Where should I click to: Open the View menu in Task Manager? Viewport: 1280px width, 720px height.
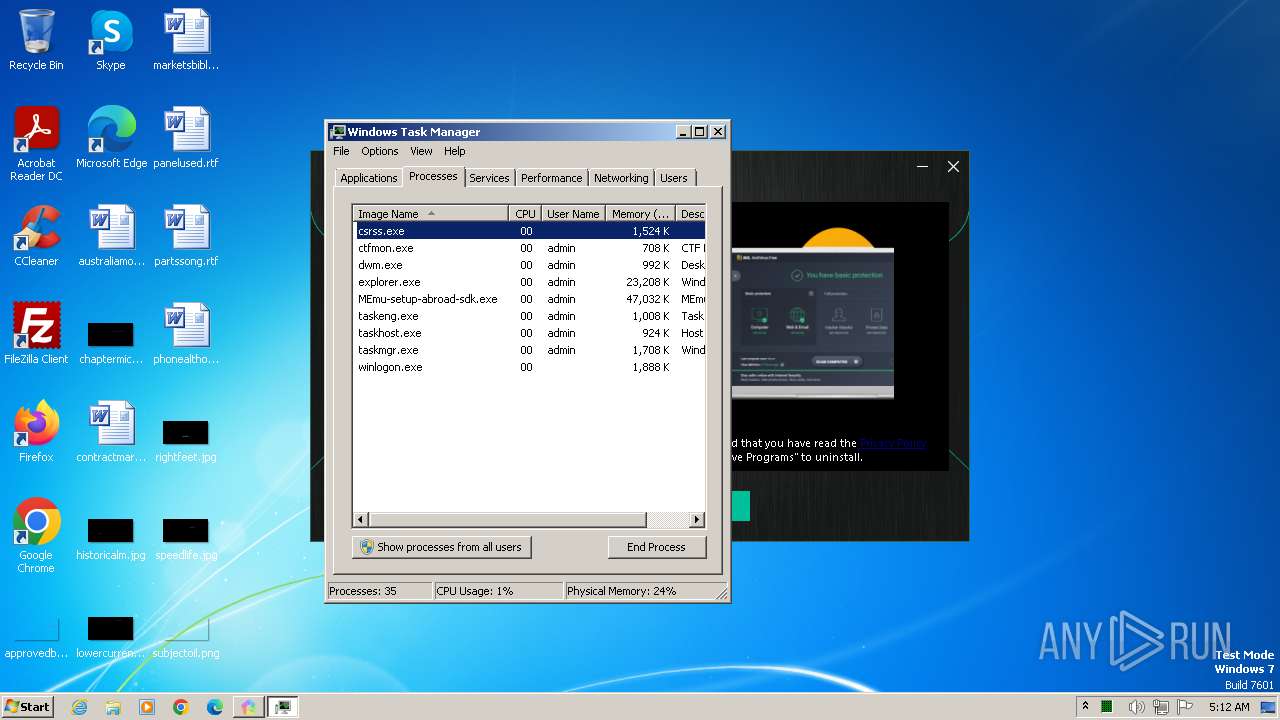[421, 151]
